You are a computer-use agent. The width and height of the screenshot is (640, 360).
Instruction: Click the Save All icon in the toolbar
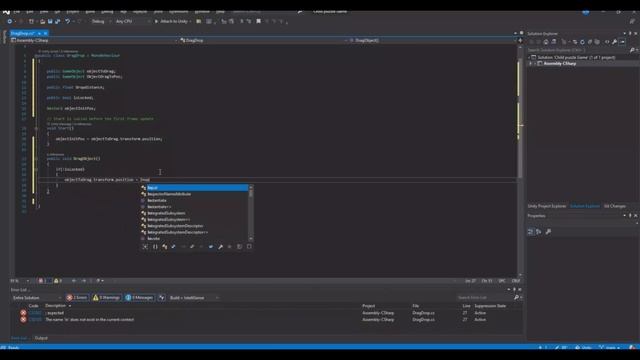tap(57, 21)
